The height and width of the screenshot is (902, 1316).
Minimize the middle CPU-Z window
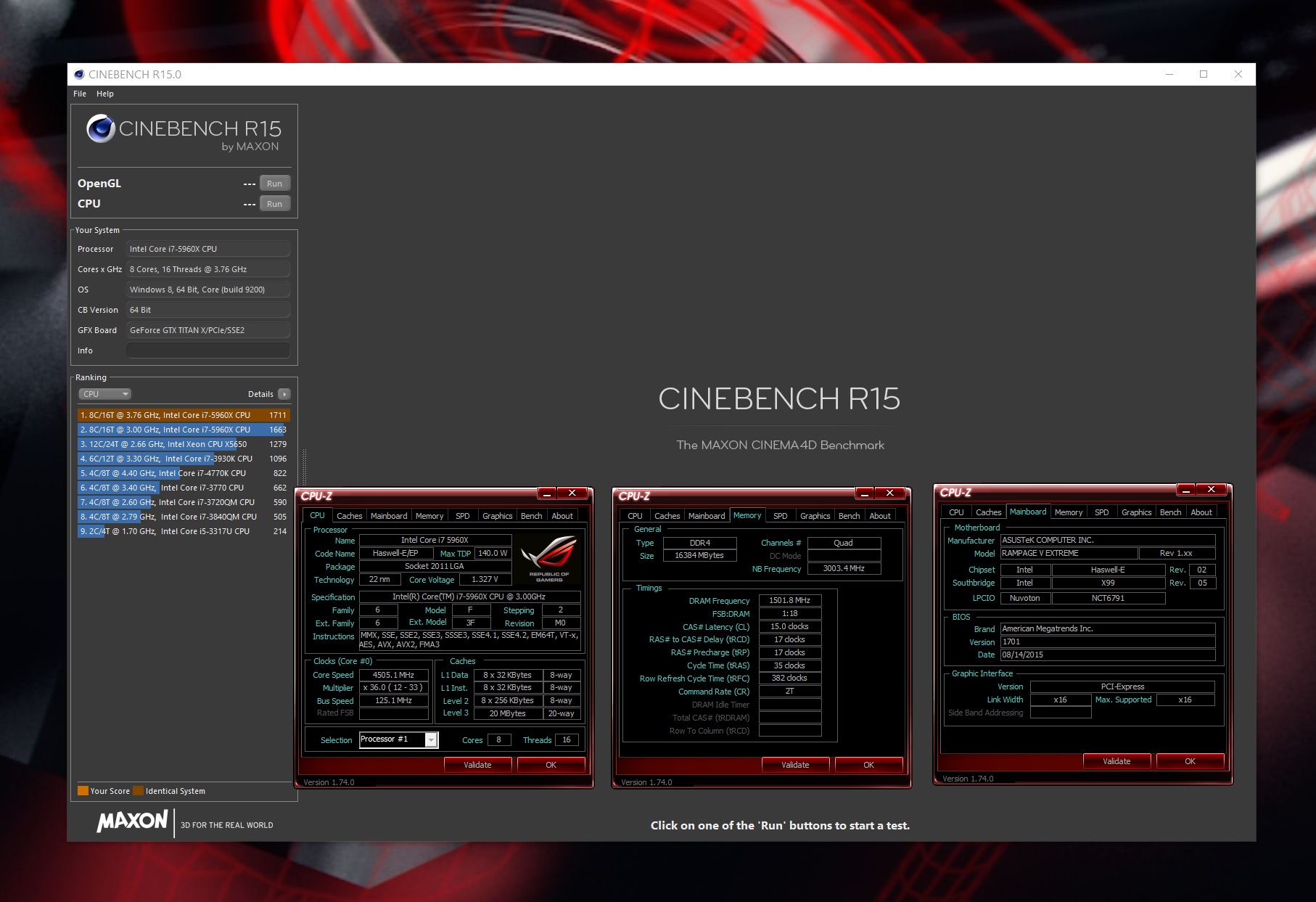click(865, 493)
